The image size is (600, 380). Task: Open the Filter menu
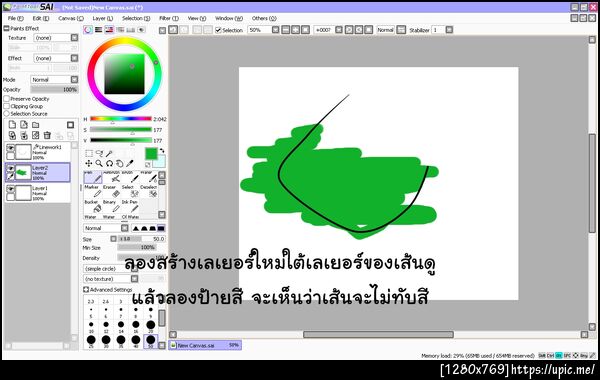click(169, 18)
